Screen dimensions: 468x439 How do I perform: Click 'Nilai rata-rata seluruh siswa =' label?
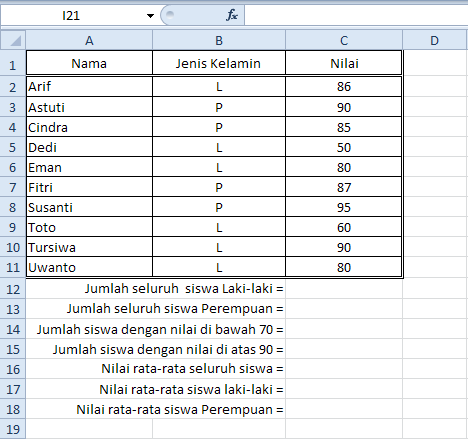192,369
